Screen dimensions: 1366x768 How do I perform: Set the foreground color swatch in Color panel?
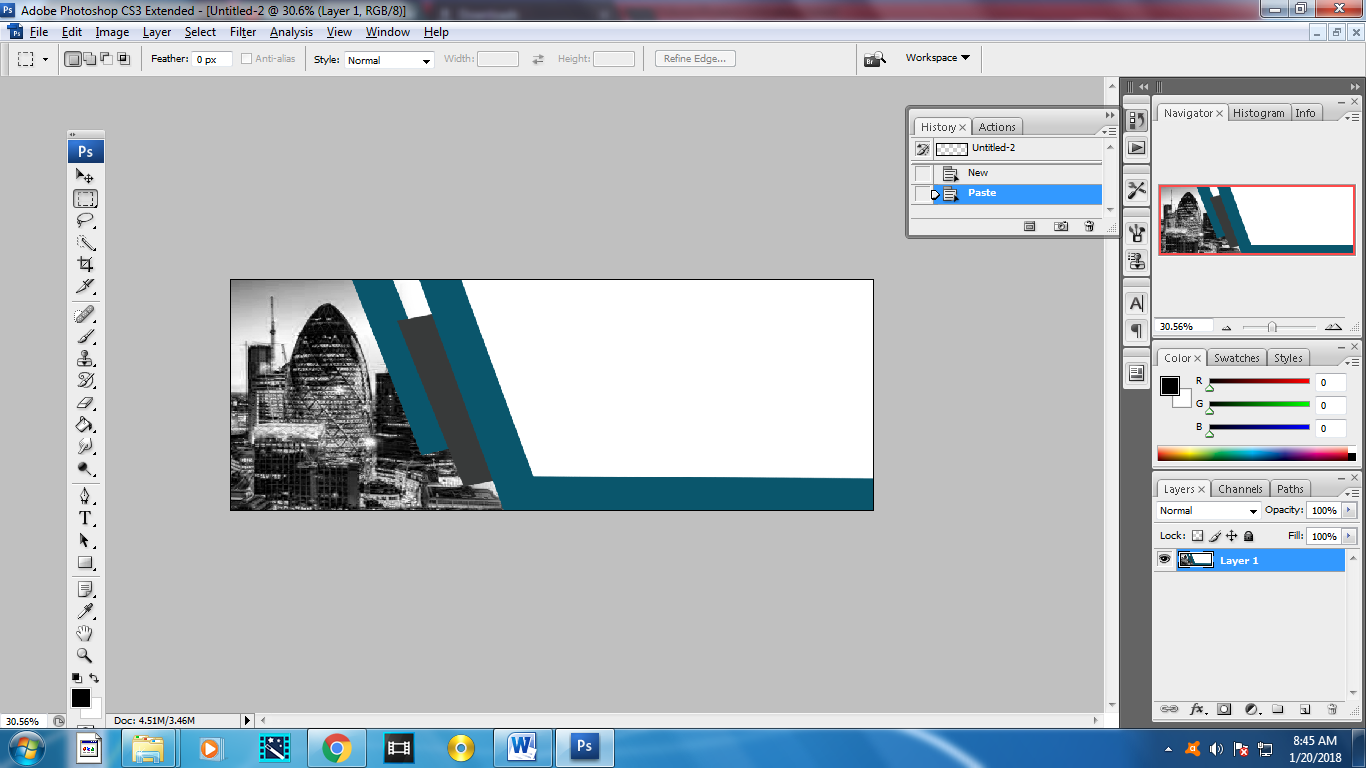(x=1169, y=386)
